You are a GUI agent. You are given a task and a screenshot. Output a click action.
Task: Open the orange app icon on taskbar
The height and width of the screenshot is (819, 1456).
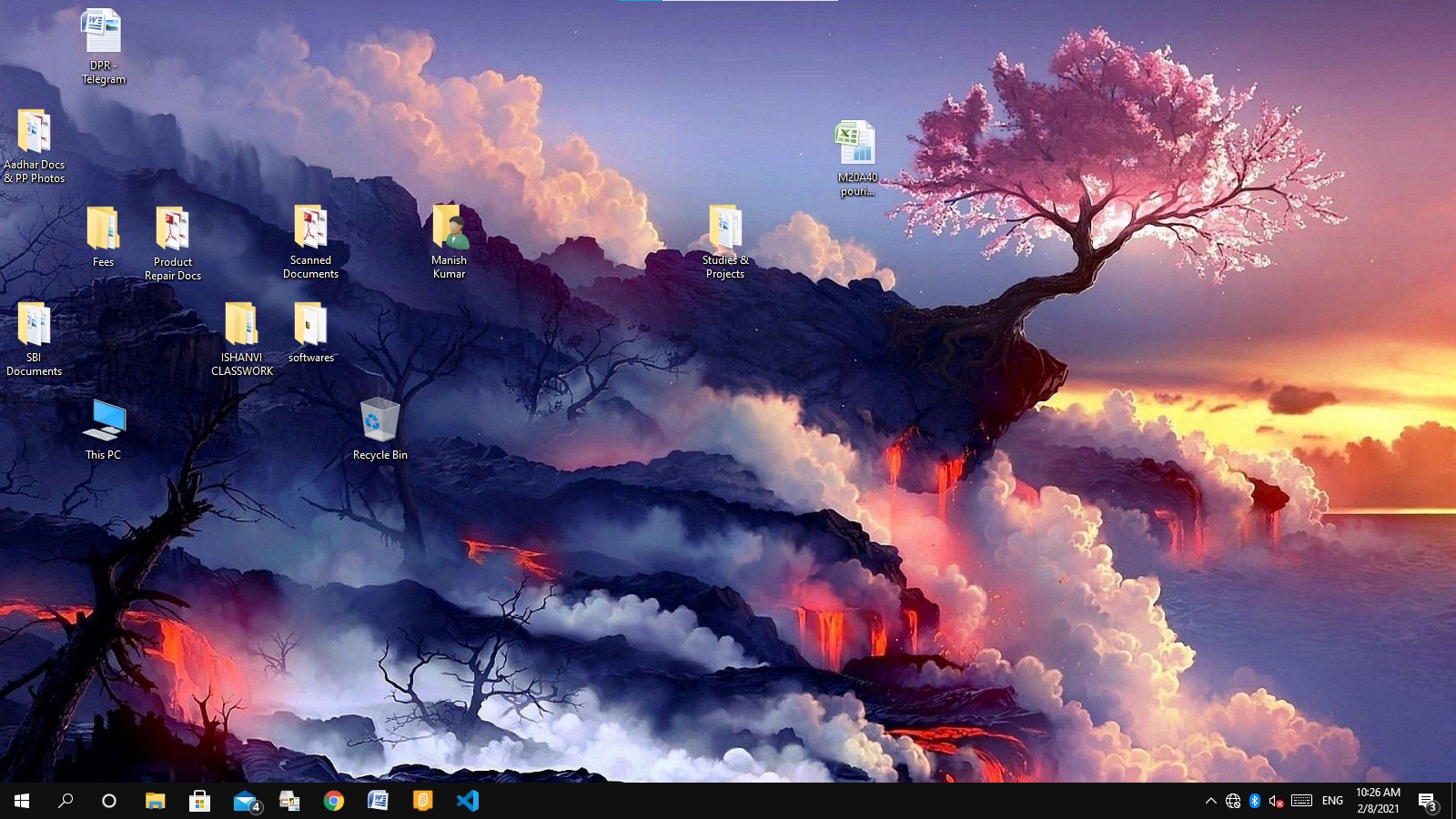point(423,801)
